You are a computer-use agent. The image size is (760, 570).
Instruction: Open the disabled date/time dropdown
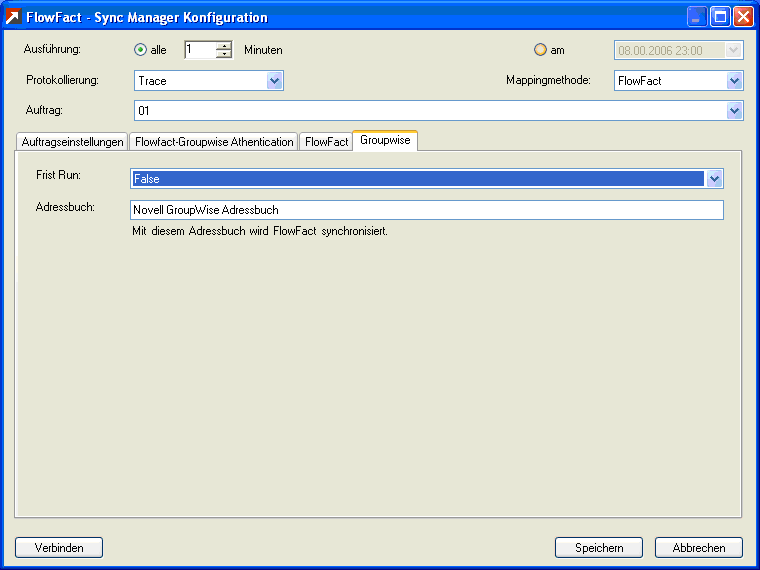click(734, 50)
